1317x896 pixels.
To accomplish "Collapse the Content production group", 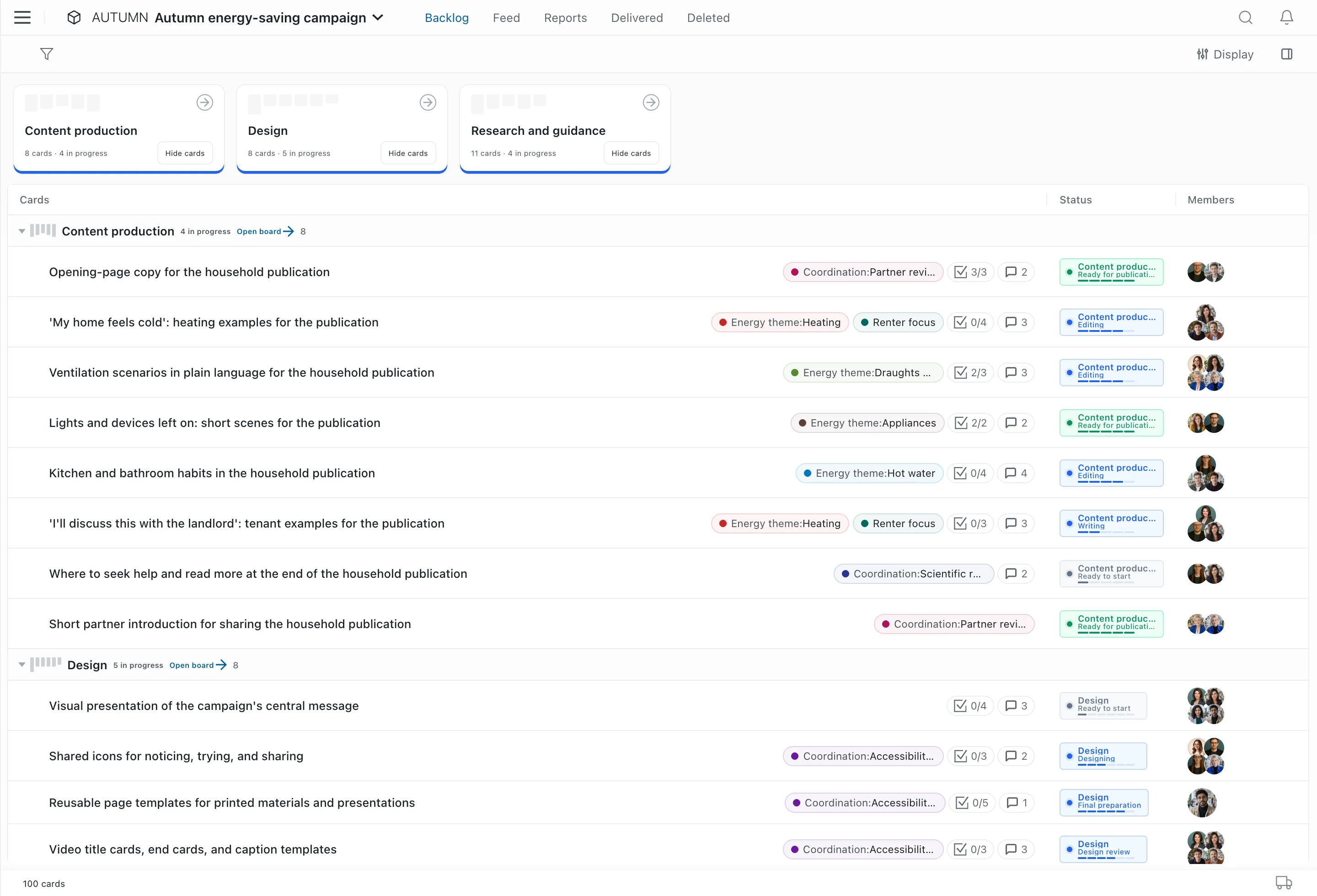I will click(x=21, y=231).
